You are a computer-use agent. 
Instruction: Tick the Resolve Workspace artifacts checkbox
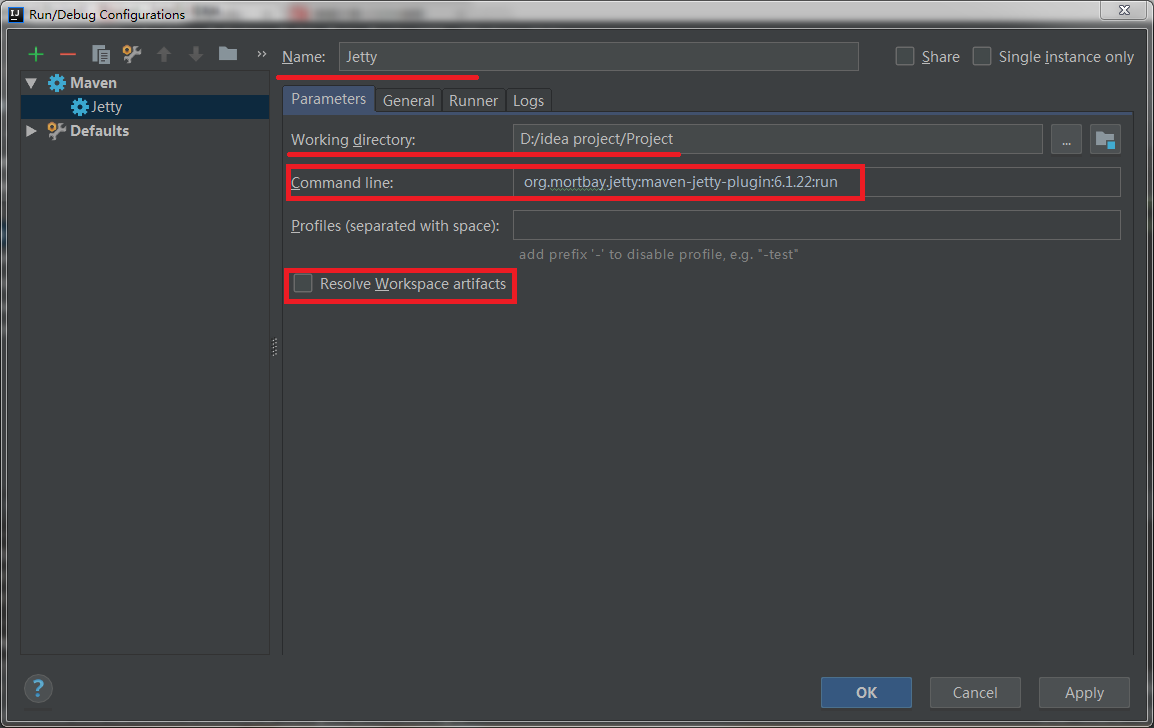coord(302,283)
